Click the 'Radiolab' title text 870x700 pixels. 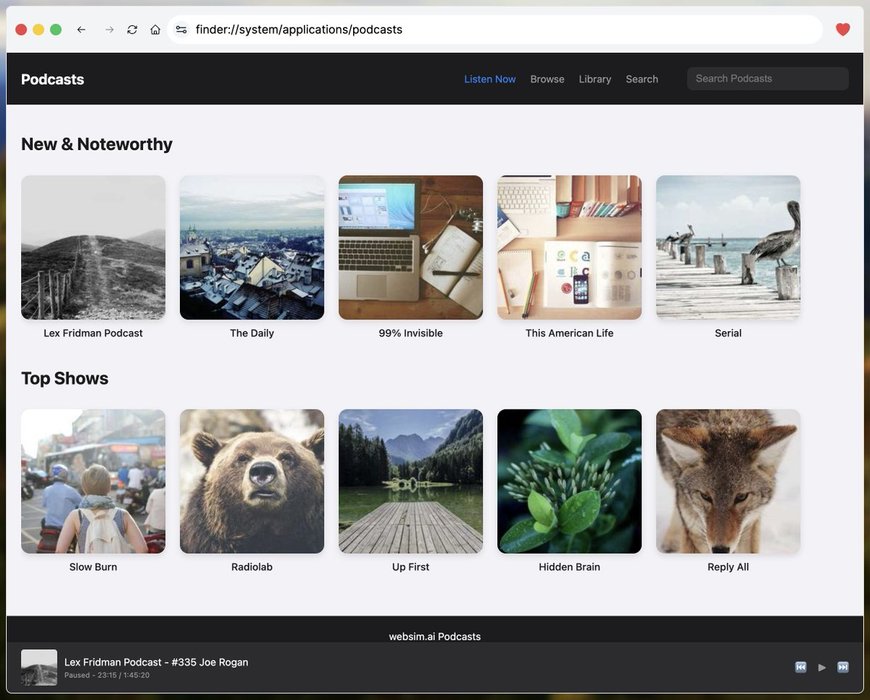[x=252, y=567]
